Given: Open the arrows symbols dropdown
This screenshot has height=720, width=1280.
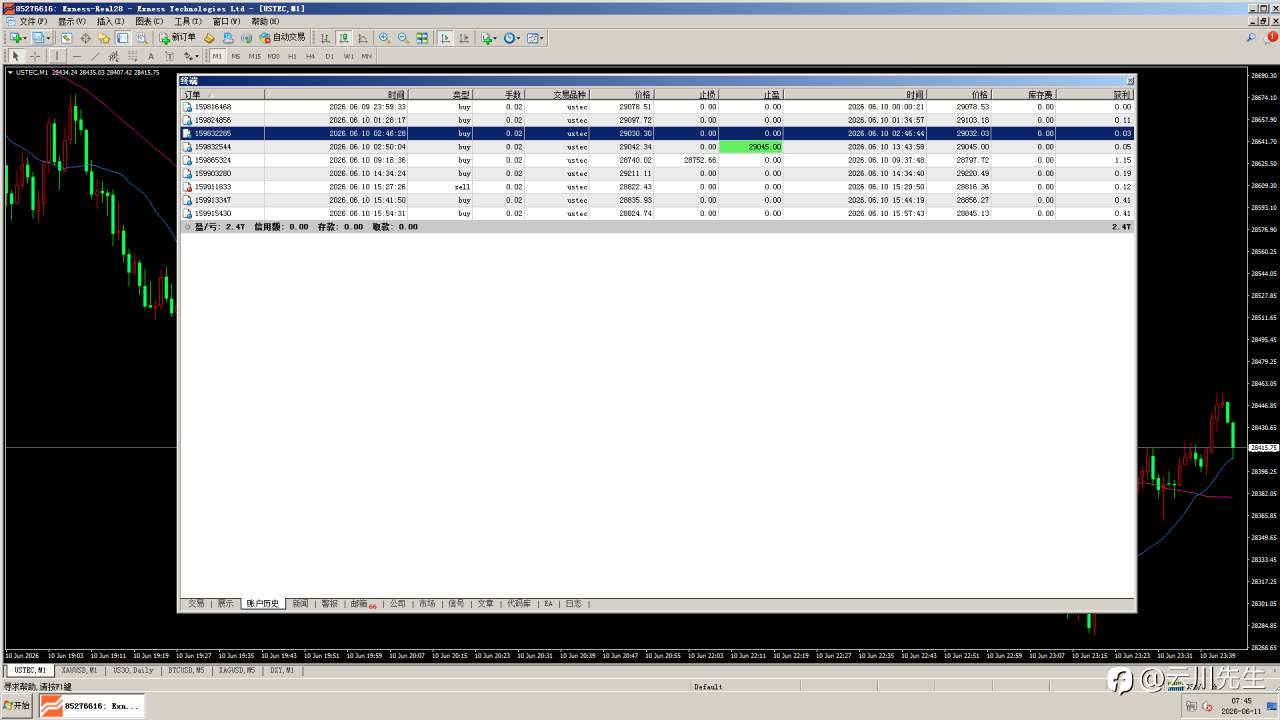Looking at the screenshot, I should (191, 56).
